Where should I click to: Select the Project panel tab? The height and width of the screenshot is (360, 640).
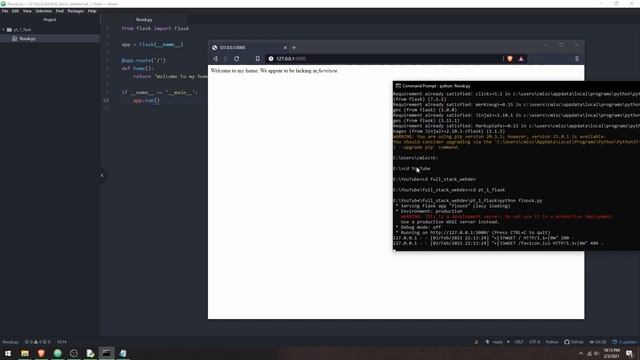50,20
